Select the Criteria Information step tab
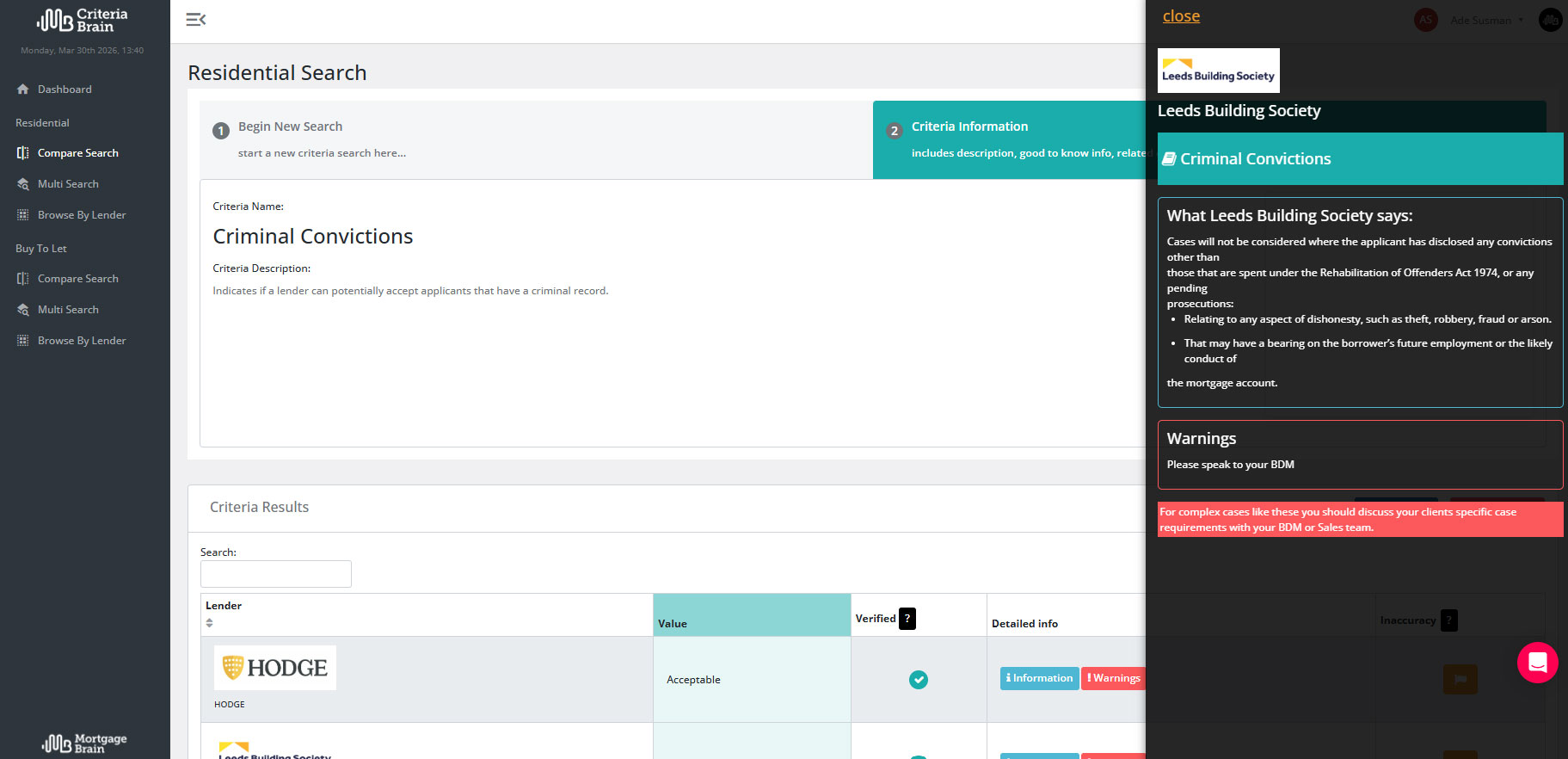The image size is (1568, 759). tap(1009, 139)
